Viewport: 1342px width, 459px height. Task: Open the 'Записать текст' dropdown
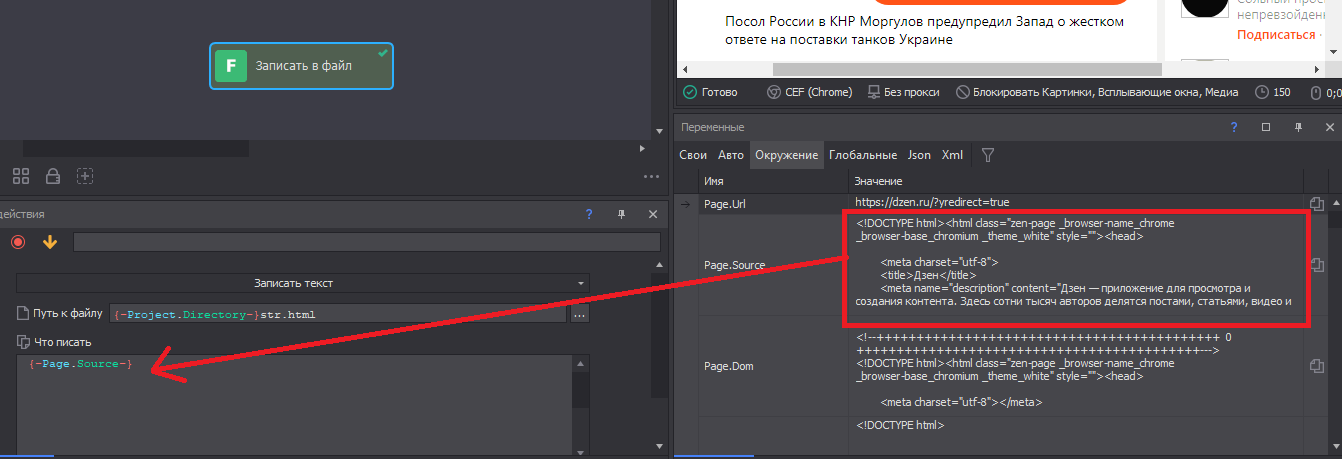[302, 283]
